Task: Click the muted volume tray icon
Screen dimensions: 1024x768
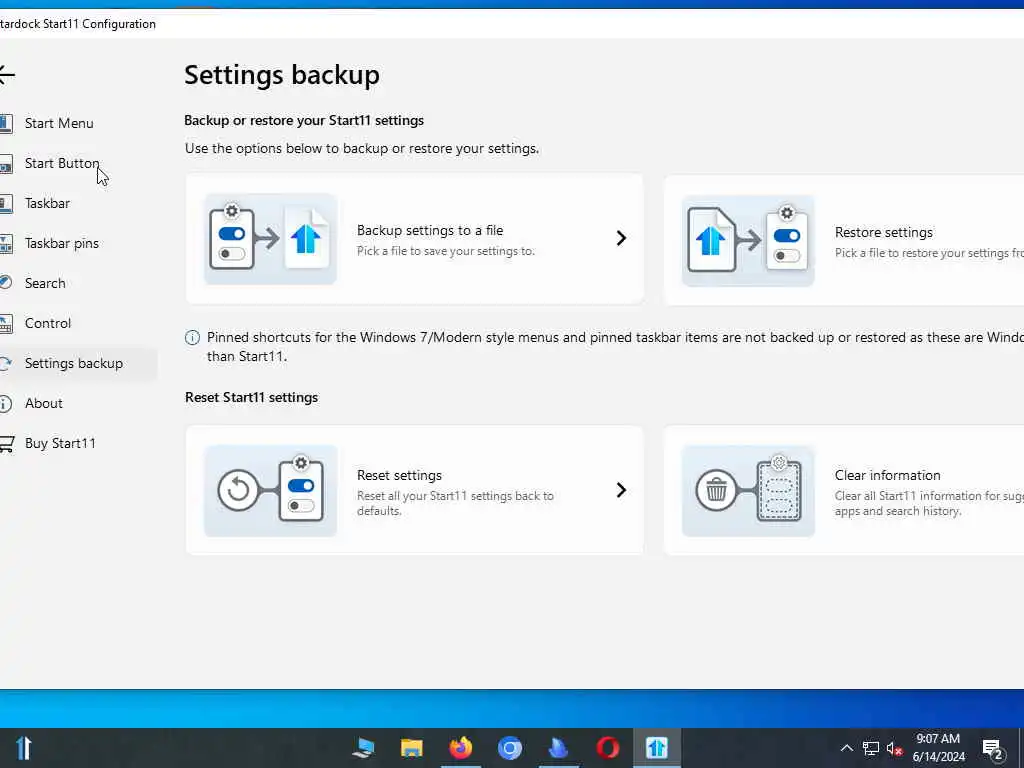Action: (895, 748)
